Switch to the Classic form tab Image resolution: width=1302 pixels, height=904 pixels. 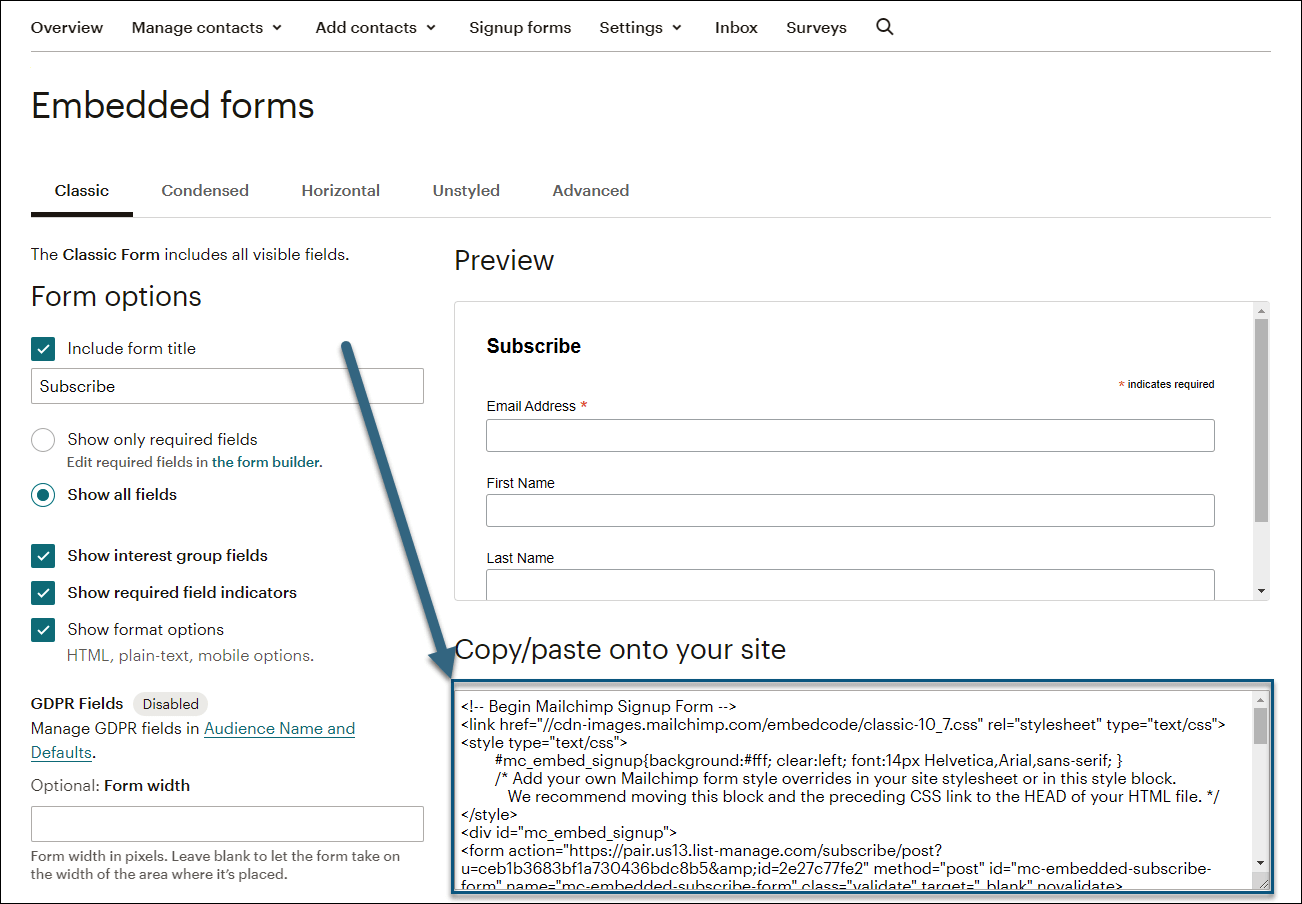point(82,190)
